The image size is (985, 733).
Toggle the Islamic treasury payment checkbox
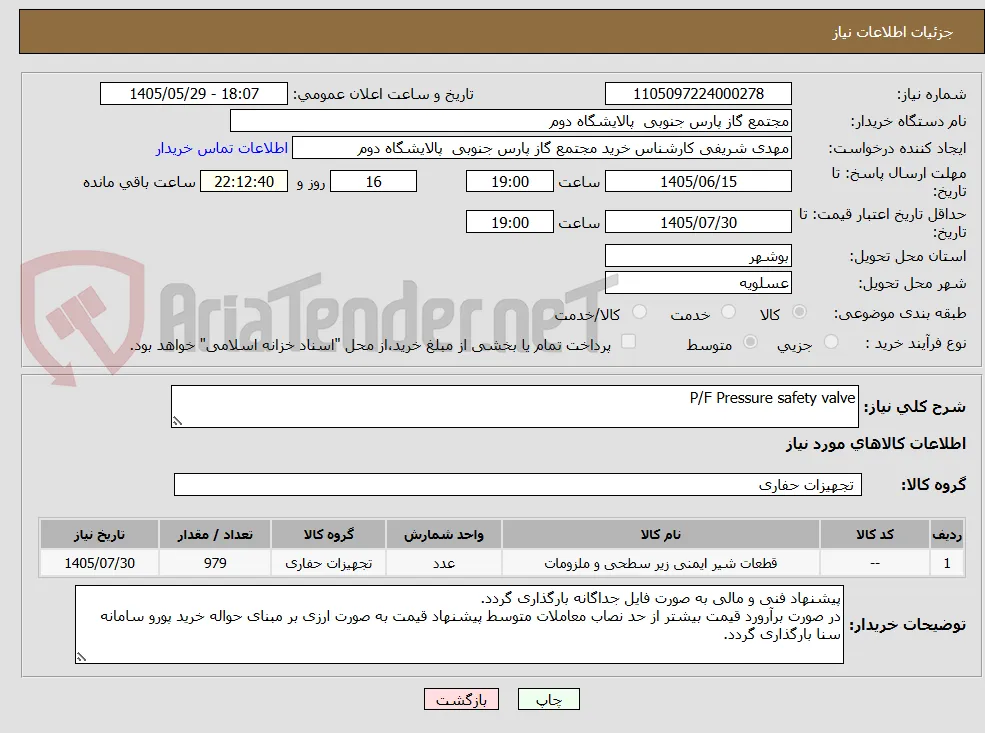628,342
